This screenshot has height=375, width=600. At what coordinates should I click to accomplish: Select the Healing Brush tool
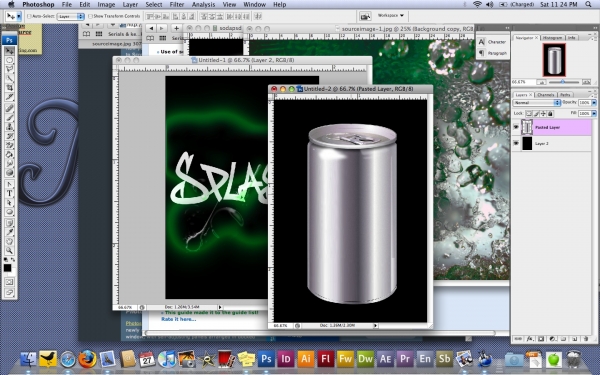point(10,108)
